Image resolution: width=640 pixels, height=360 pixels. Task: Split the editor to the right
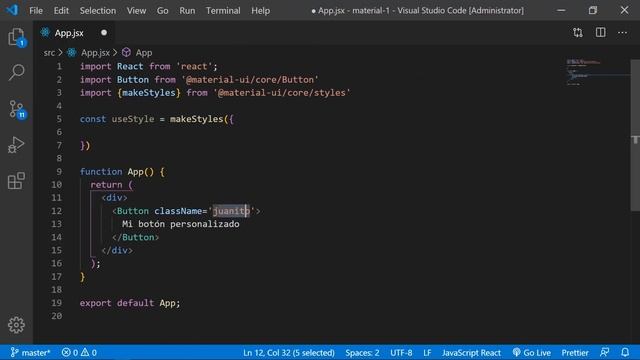(x=600, y=33)
